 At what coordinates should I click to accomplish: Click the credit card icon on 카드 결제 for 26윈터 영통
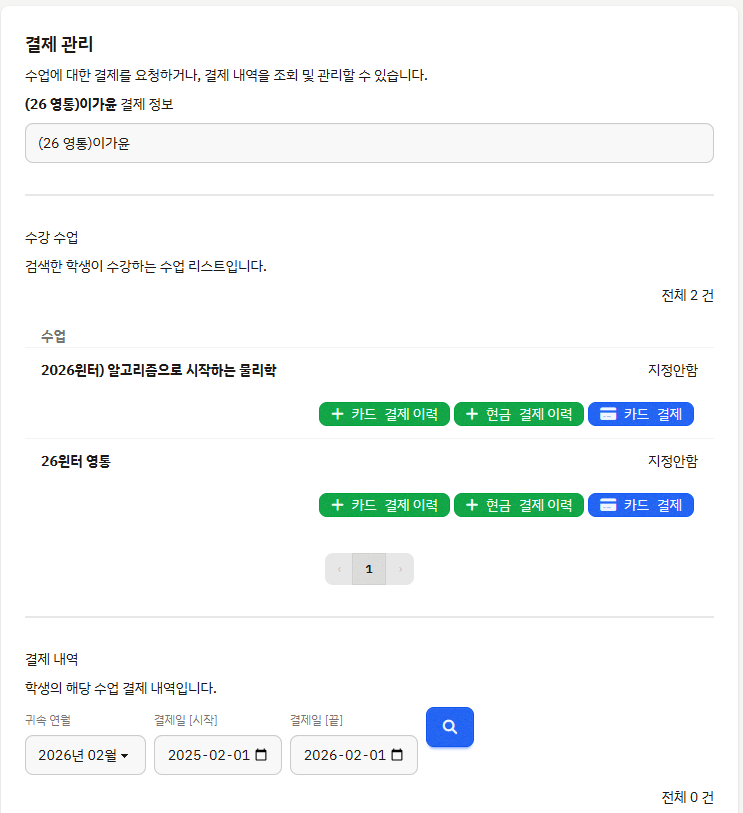[610, 504]
